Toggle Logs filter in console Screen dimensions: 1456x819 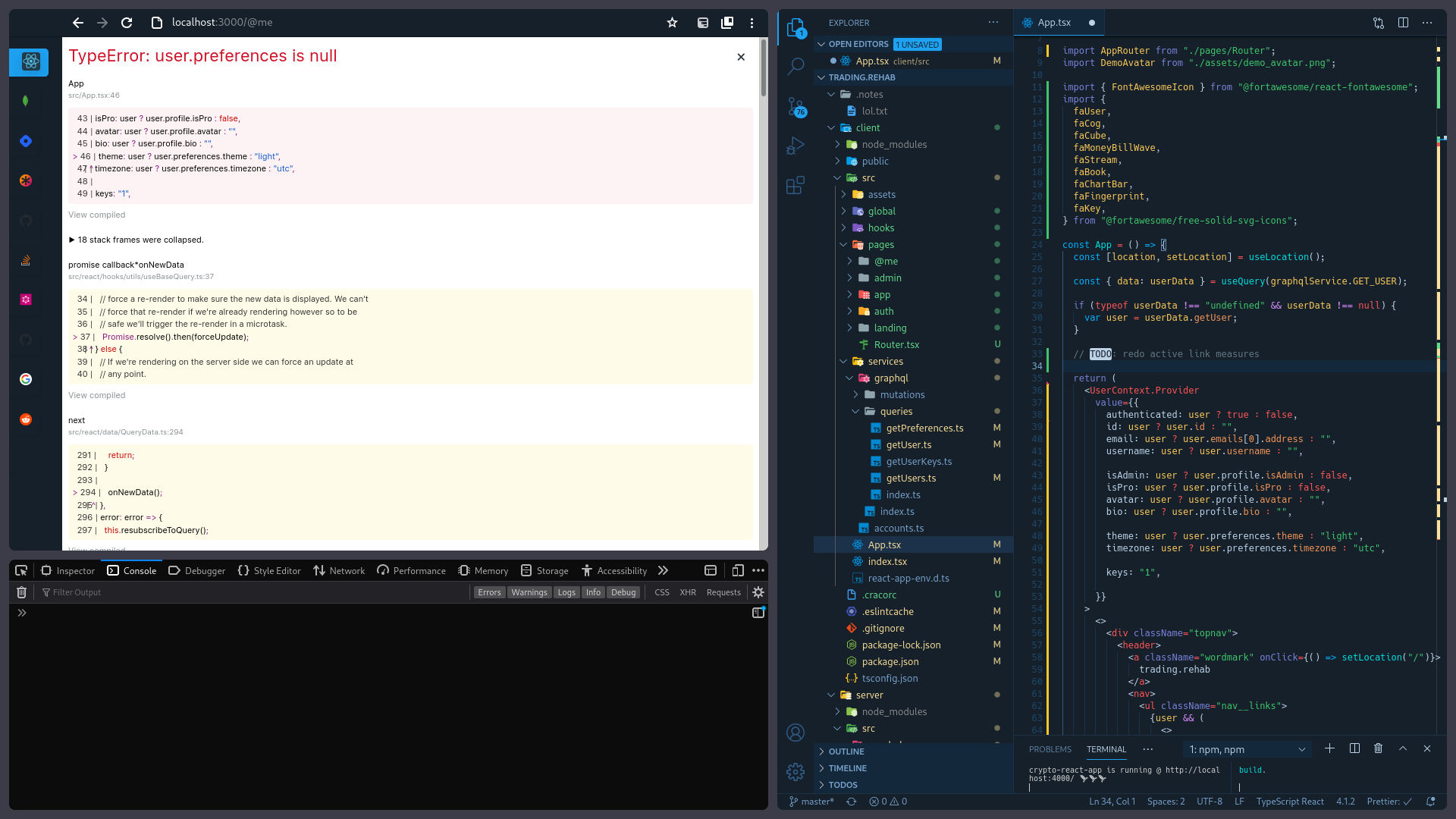point(566,592)
